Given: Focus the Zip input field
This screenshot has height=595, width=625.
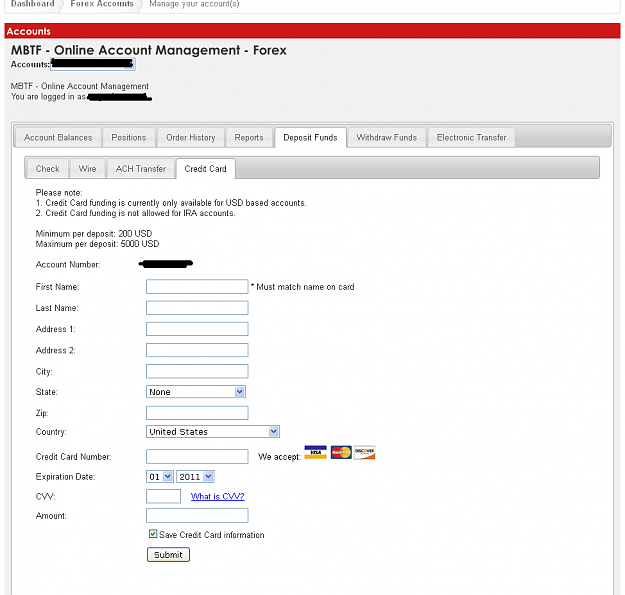Looking at the screenshot, I should tap(197, 413).
